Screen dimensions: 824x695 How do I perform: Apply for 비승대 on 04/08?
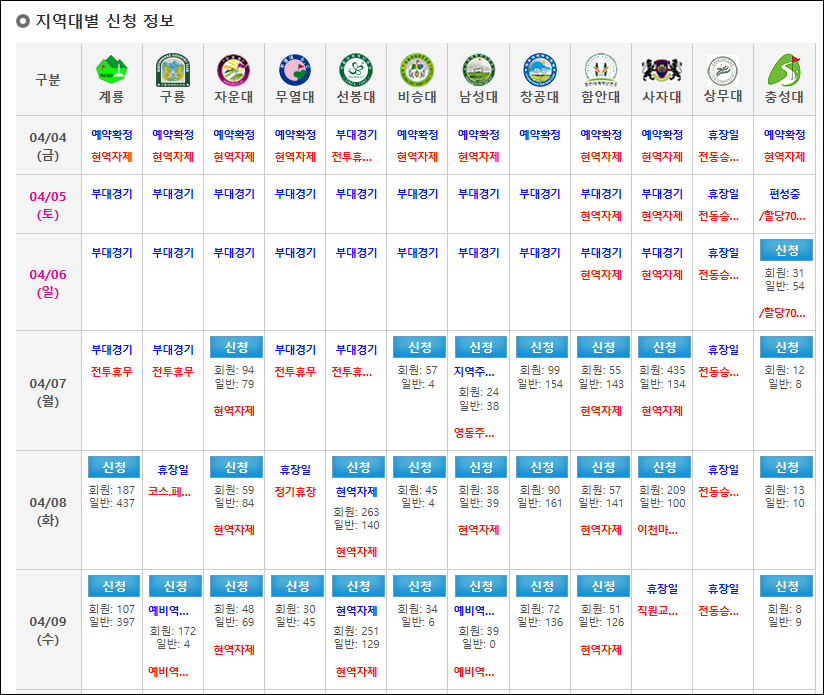[x=419, y=466]
